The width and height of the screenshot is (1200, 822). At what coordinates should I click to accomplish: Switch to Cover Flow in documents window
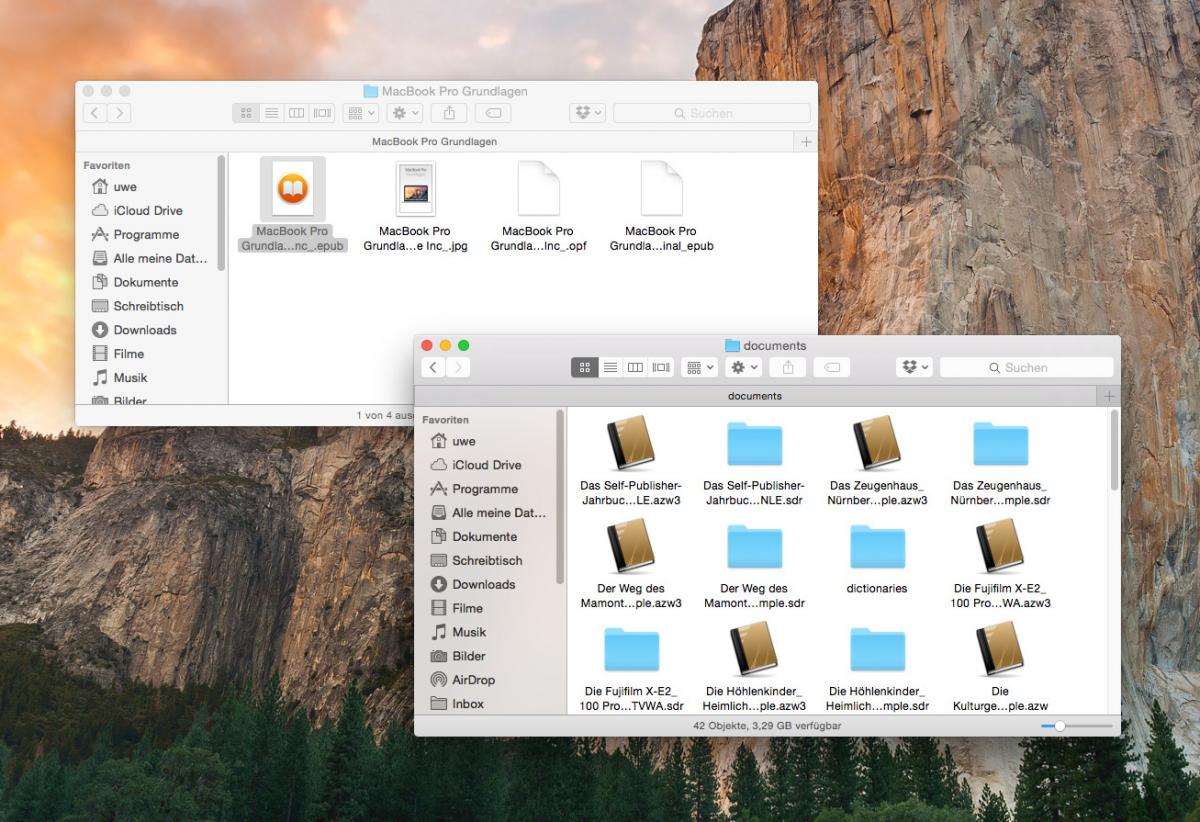click(x=661, y=368)
